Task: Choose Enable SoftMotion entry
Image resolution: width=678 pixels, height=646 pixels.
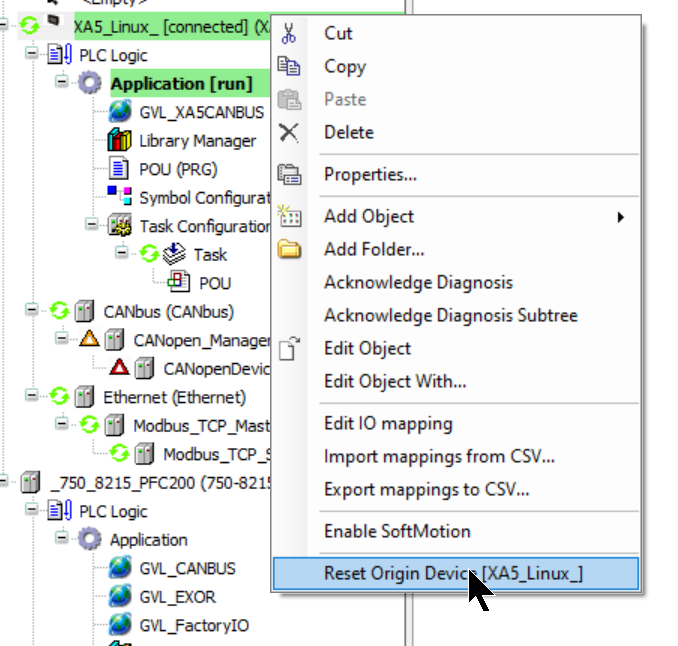Action: click(x=456, y=531)
